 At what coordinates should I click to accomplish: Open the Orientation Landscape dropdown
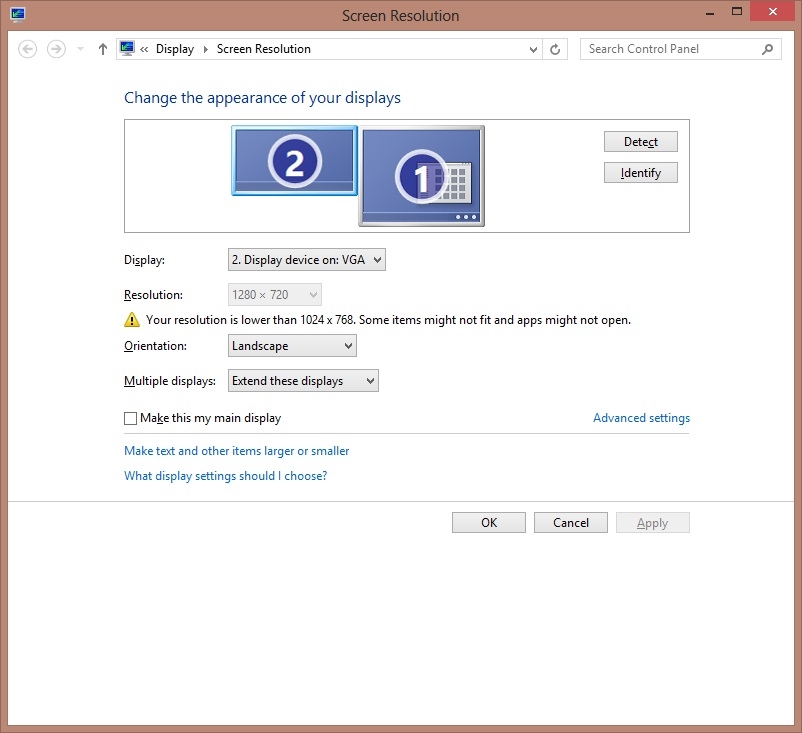pos(292,346)
